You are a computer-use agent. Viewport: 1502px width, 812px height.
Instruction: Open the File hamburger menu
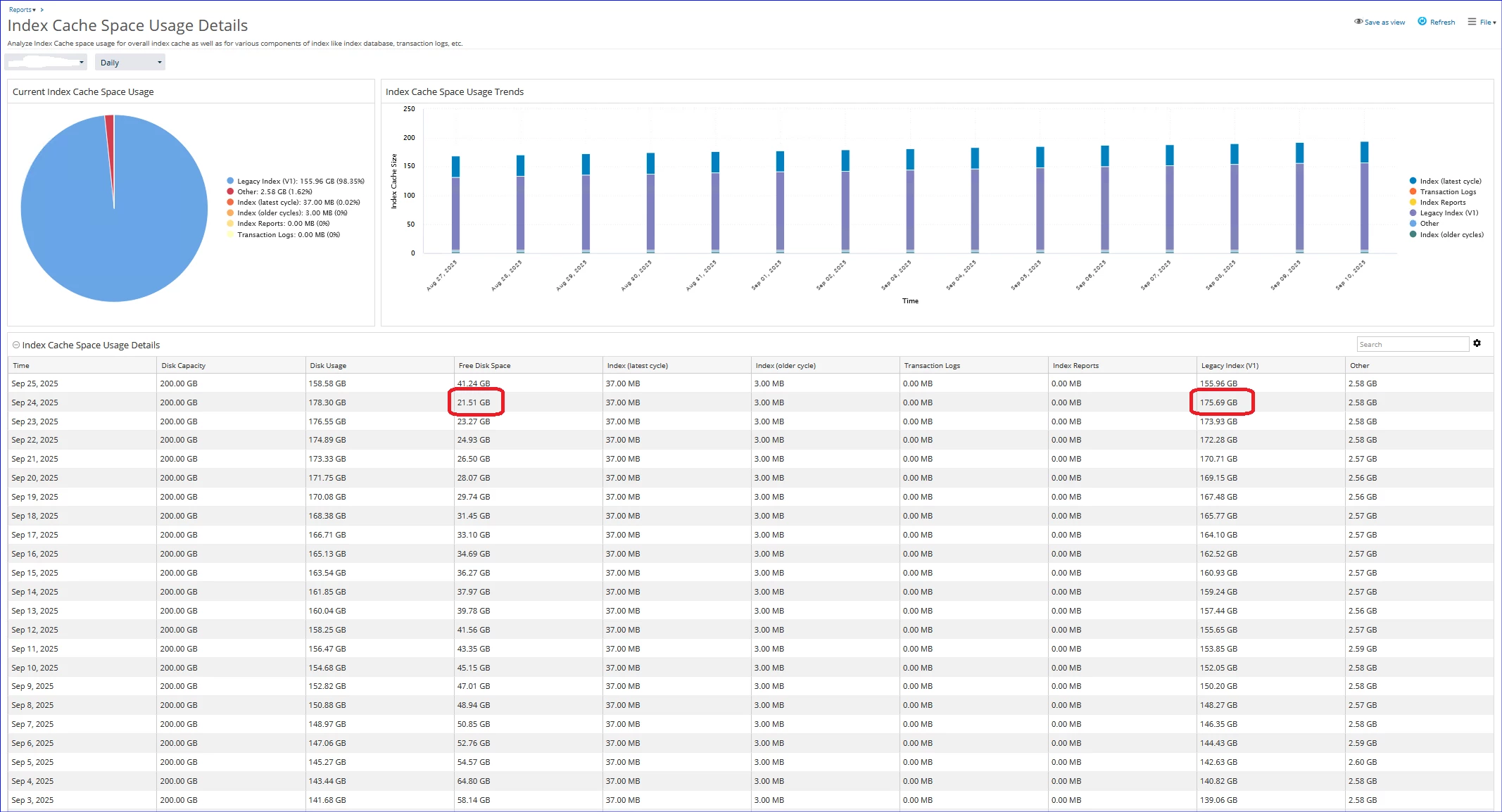tap(1472, 22)
